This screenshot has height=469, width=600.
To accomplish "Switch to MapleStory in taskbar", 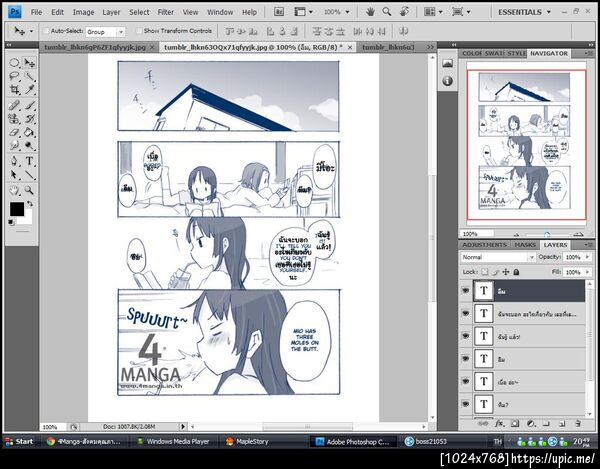I will point(248,441).
